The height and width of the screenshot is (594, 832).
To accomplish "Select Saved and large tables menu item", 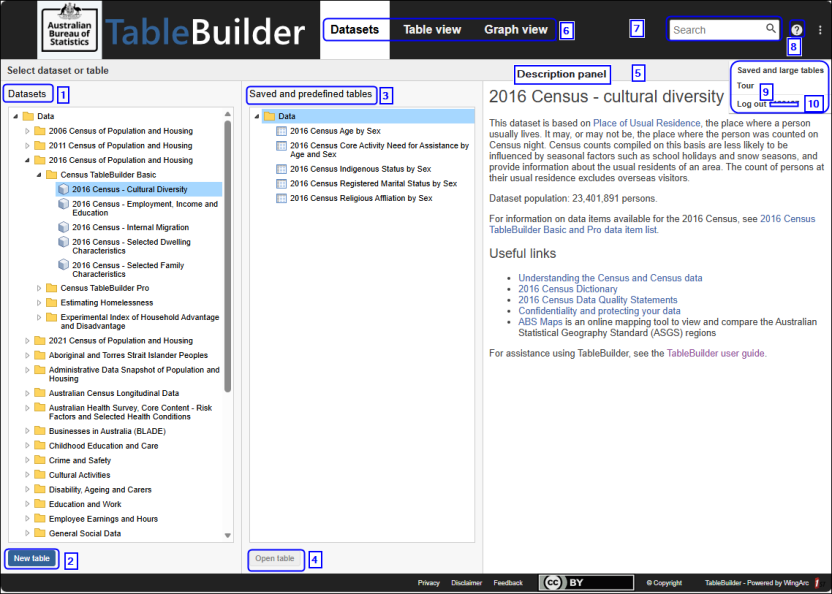I will coord(780,70).
